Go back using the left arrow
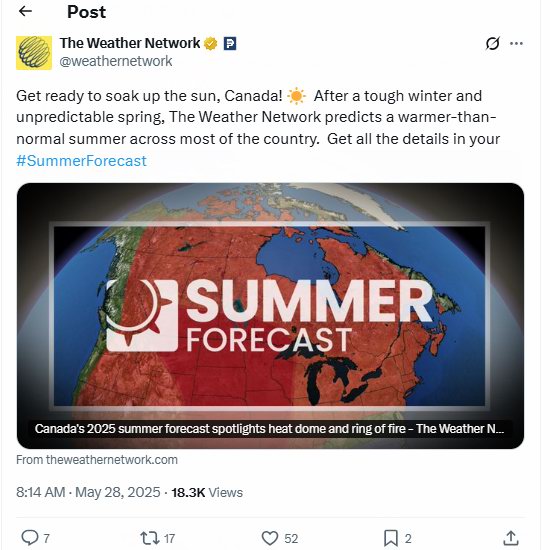 25,12
